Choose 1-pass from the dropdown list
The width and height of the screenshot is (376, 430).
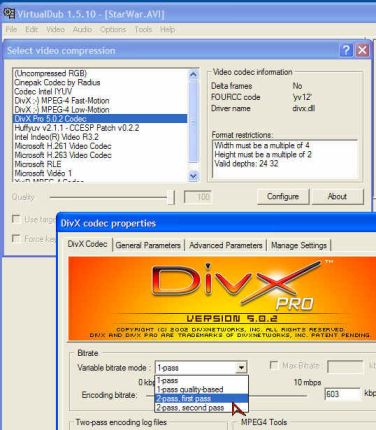tap(201, 380)
